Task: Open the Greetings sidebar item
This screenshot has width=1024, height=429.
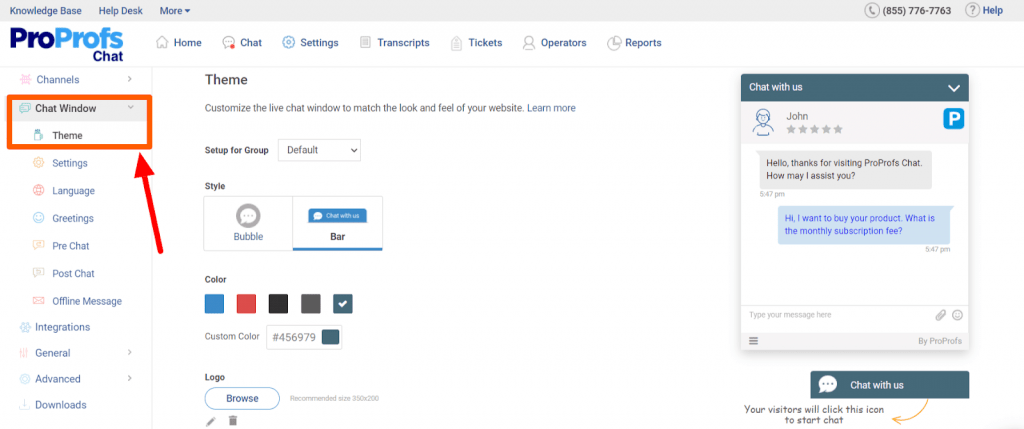Action: coord(73,218)
